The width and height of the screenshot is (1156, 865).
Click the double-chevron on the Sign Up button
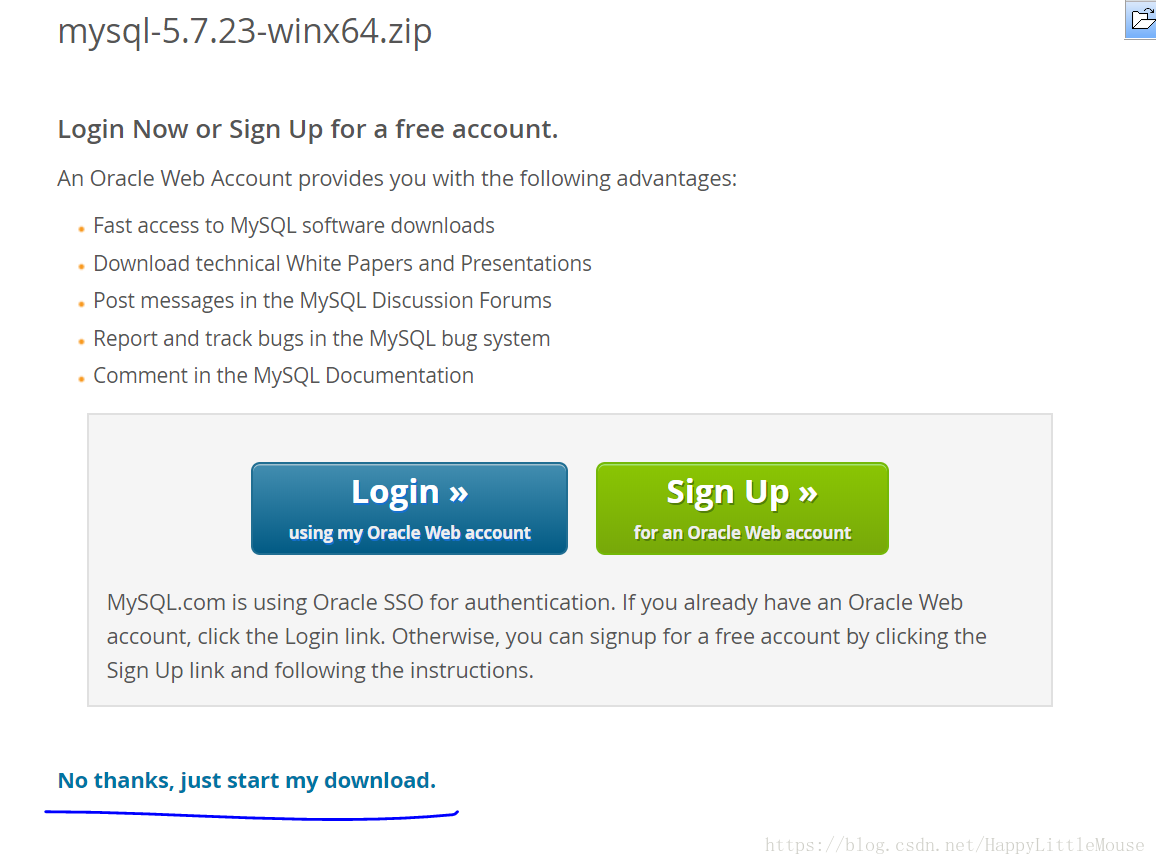(x=808, y=493)
